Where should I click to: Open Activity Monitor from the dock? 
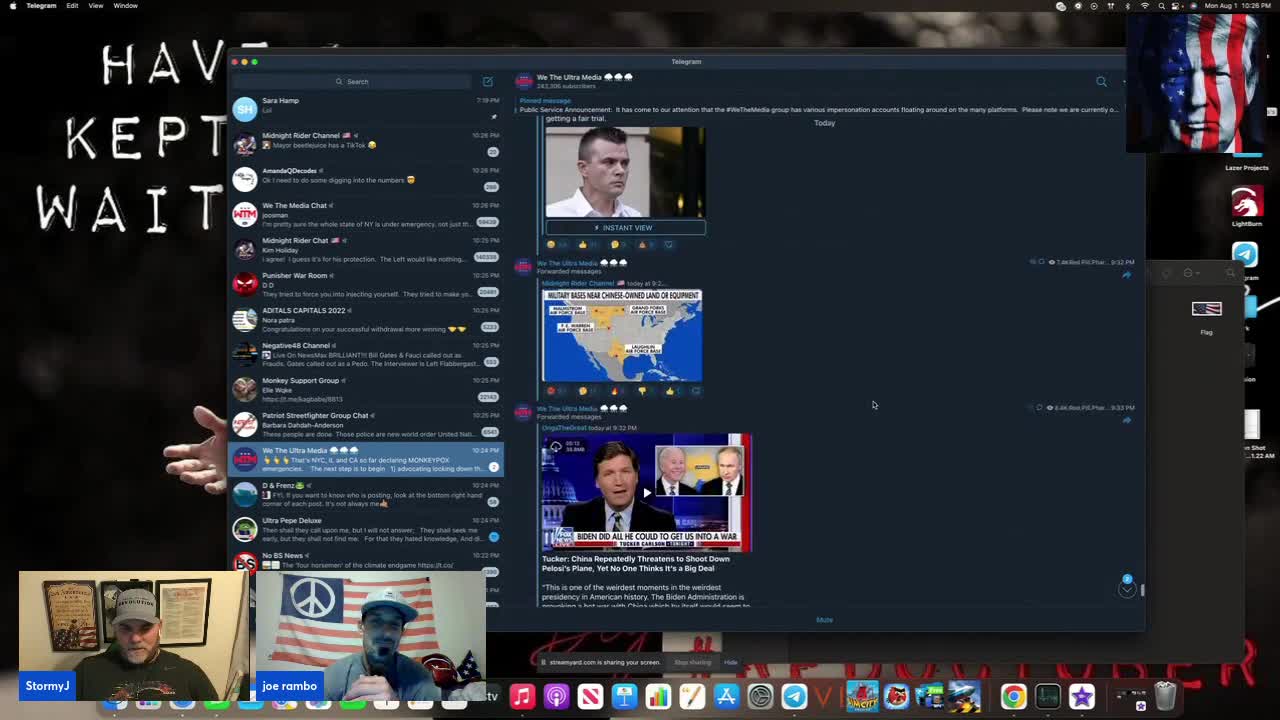[1047, 696]
